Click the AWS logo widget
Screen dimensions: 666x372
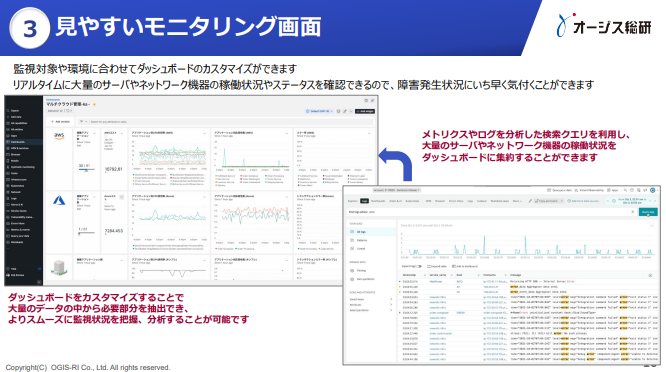coord(59,137)
